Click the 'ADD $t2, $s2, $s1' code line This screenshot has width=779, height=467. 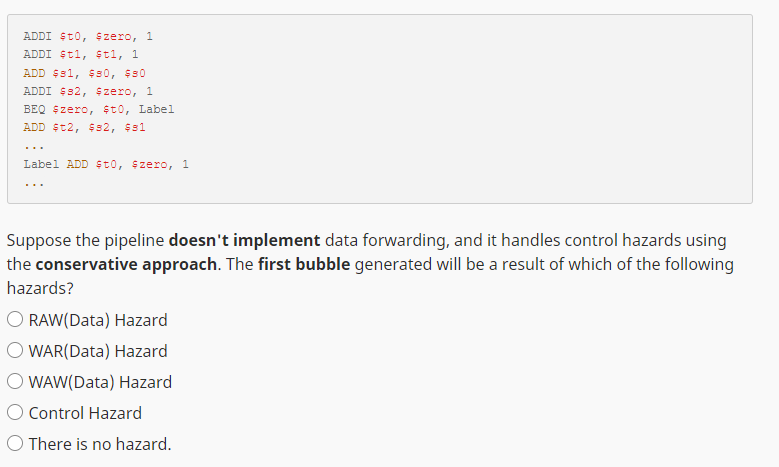click(85, 127)
